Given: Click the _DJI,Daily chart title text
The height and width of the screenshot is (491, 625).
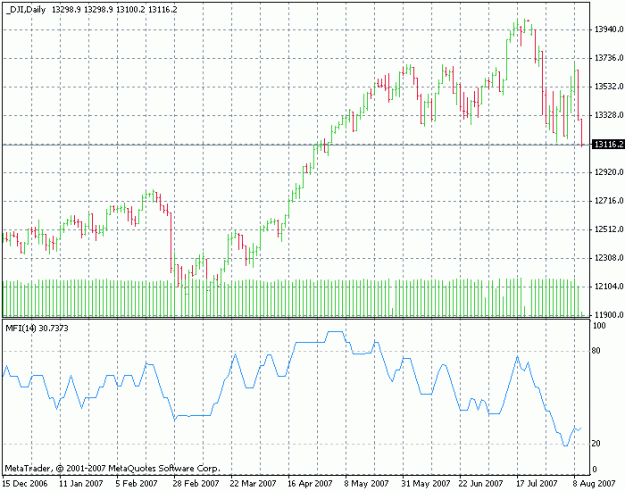Looking at the screenshot, I should pos(26,10).
